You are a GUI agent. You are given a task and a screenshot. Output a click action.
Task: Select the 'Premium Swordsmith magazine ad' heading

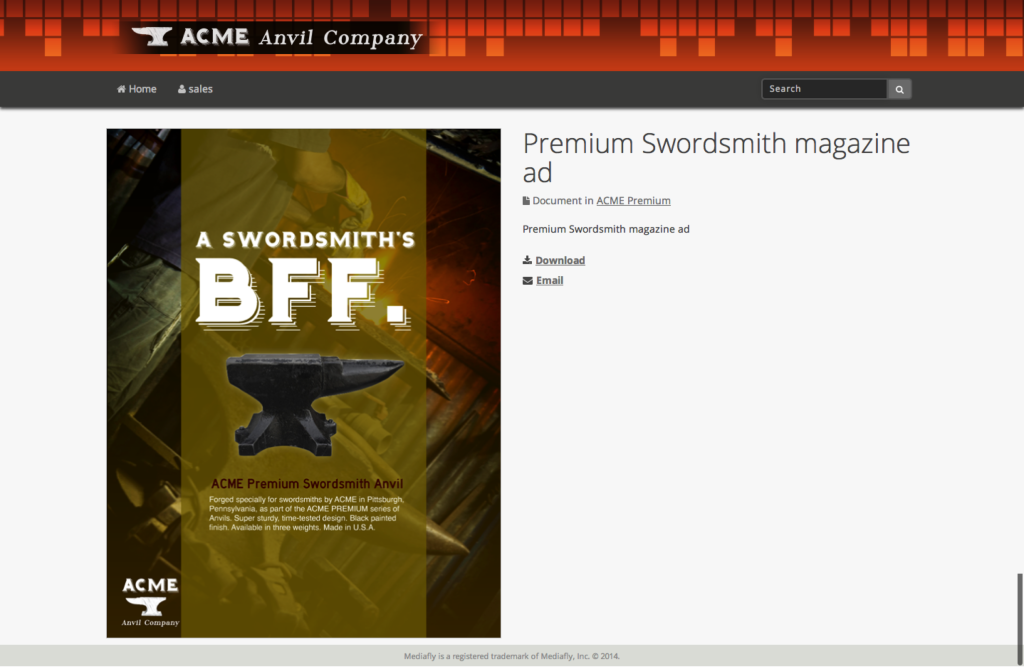click(716, 157)
